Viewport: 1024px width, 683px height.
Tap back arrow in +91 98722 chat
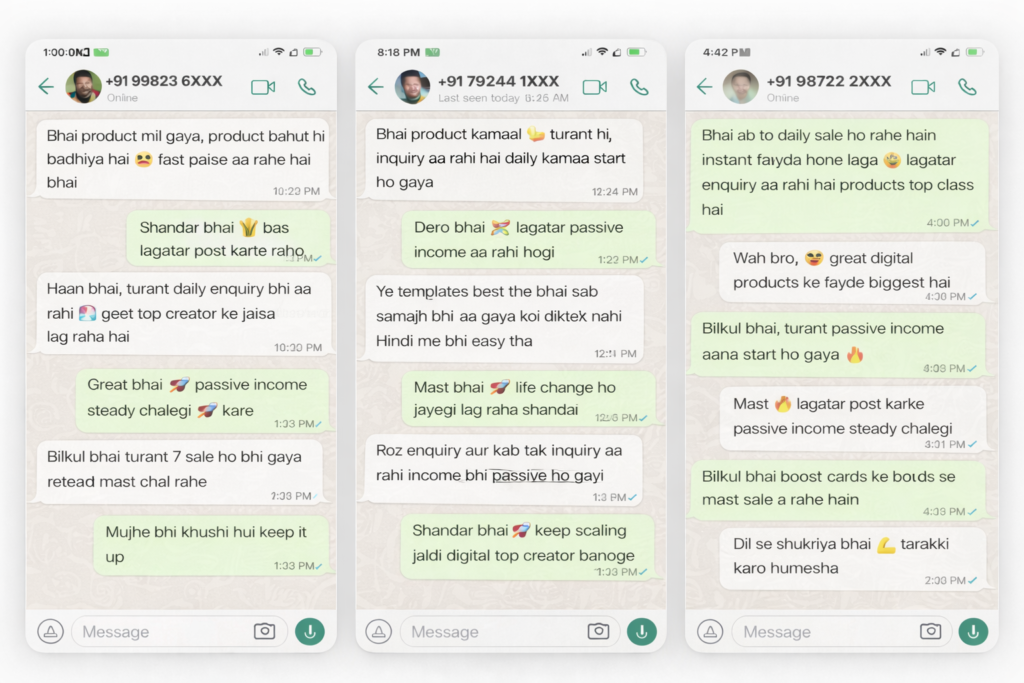705,87
